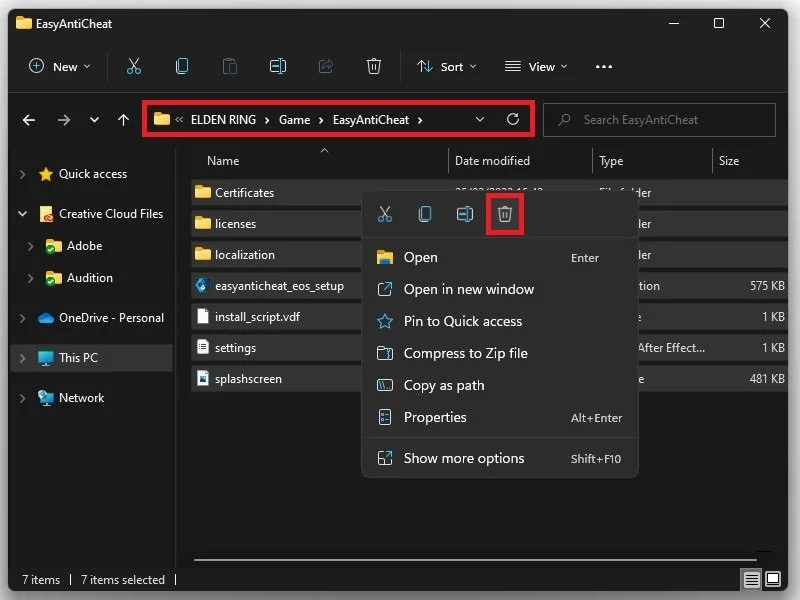Expand the Adobe folder node
Image resolution: width=800 pixels, height=600 pixels.
(x=31, y=246)
